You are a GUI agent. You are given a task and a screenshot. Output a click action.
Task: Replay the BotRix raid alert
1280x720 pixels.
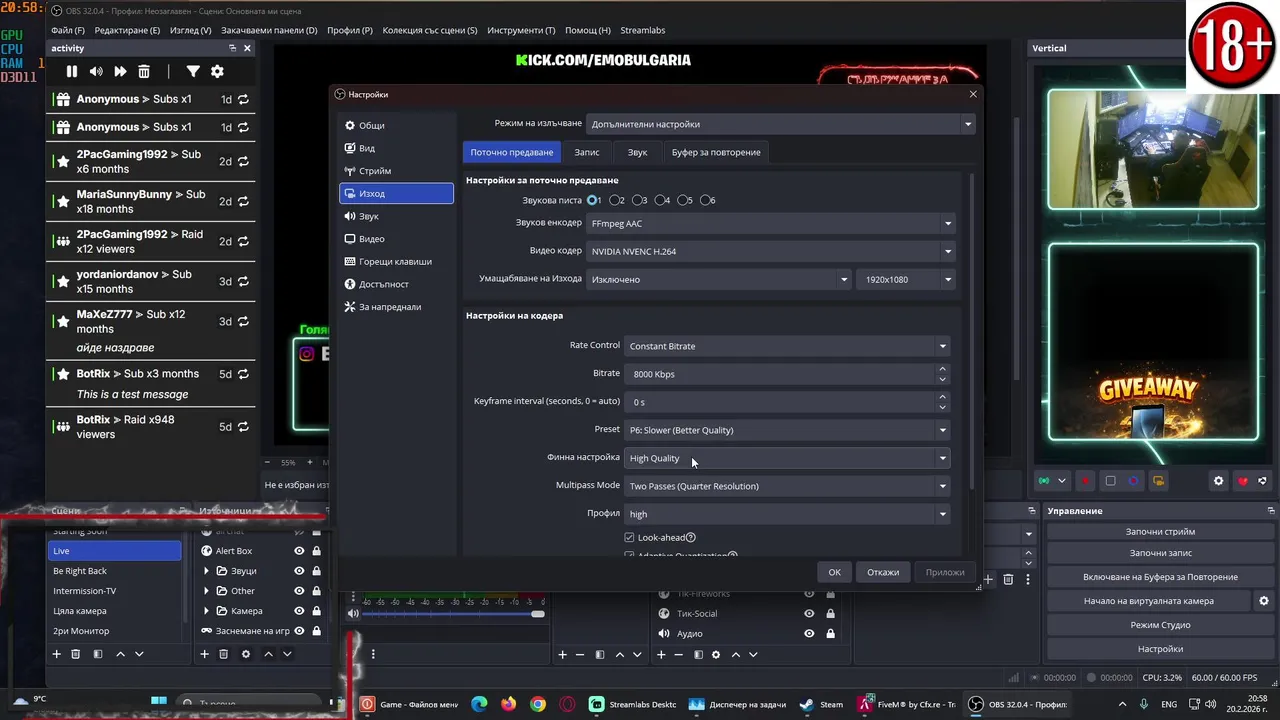[x=243, y=427]
